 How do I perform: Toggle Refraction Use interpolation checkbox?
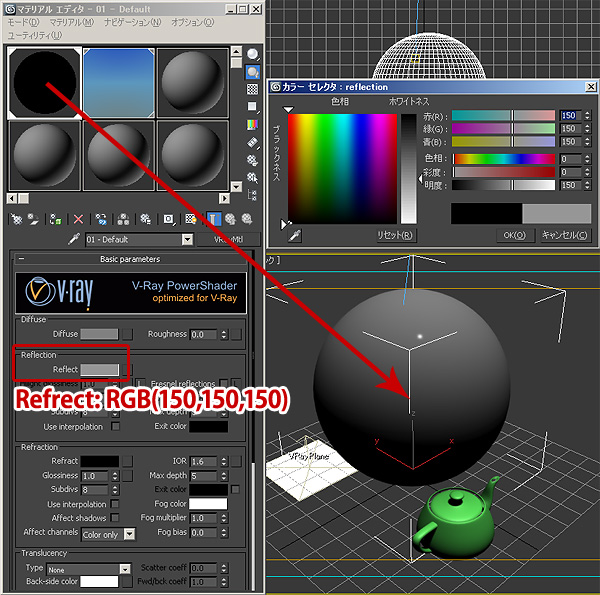(x=114, y=504)
